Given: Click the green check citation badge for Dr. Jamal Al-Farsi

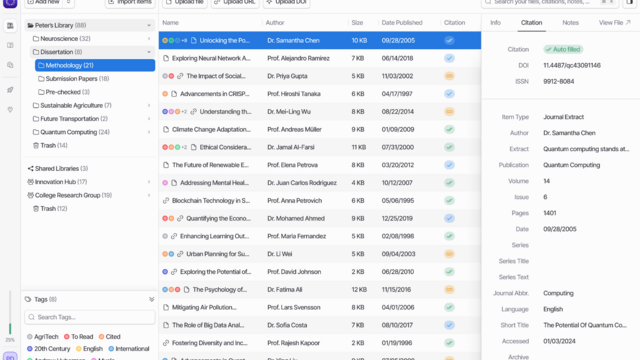Looking at the screenshot, I should (x=449, y=147).
